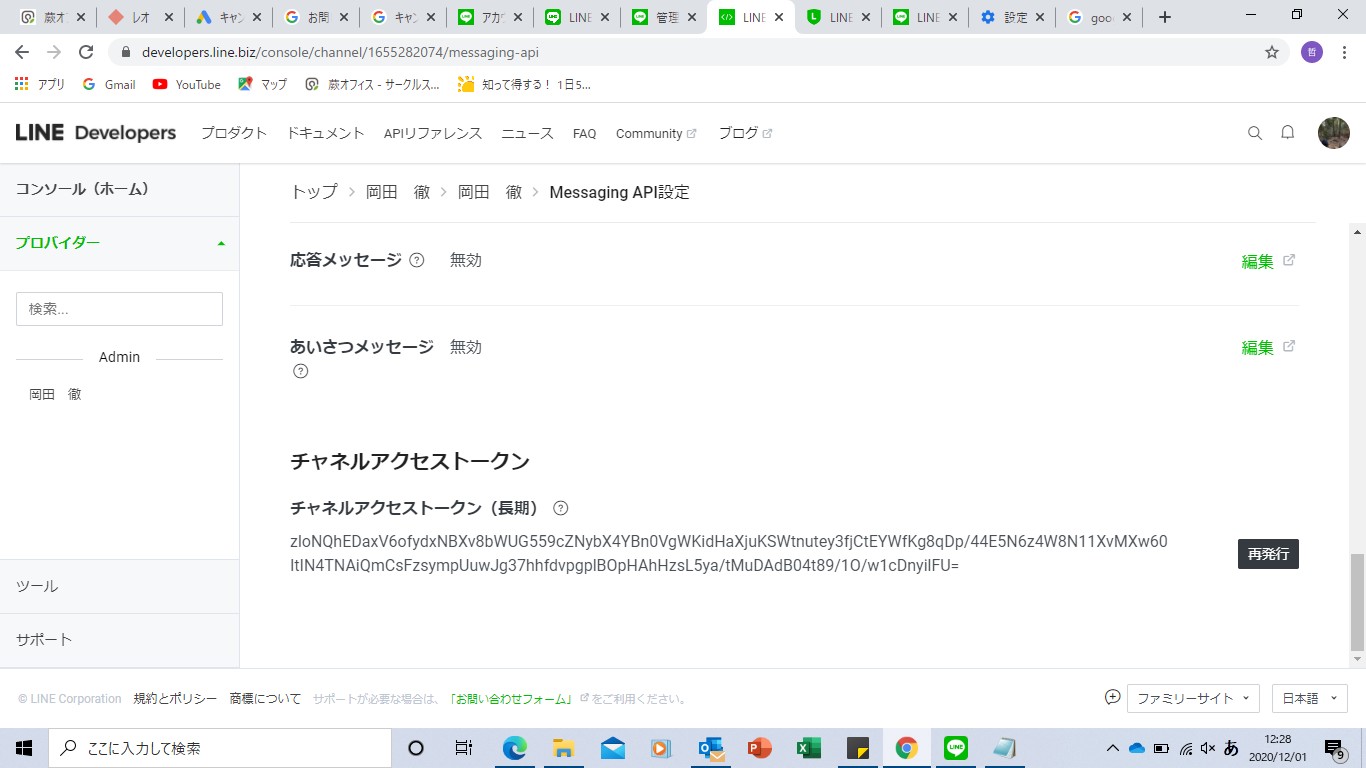Open Windows Start menu
Image resolution: width=1366 pixels, height=768 pixels.
(x=24, y=748)
